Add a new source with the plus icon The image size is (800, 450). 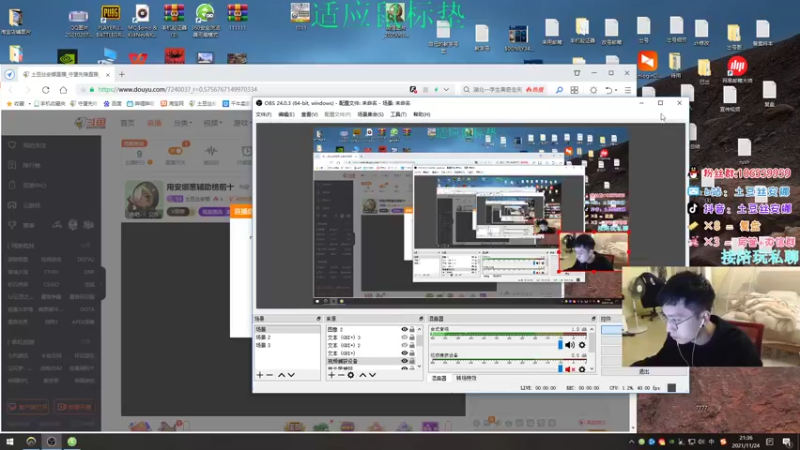click(x=332, y=375)
